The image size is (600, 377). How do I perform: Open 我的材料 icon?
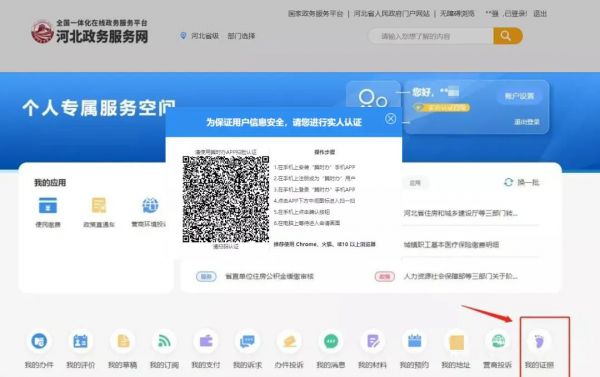click(x=373, y=341)
